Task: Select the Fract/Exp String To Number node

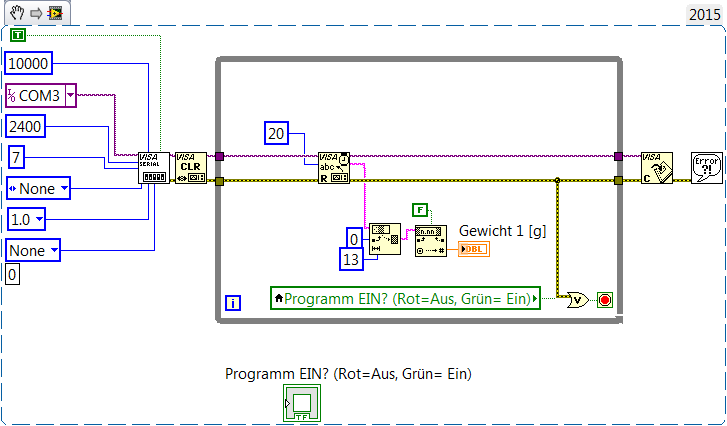Action: (x=431, y=241)
